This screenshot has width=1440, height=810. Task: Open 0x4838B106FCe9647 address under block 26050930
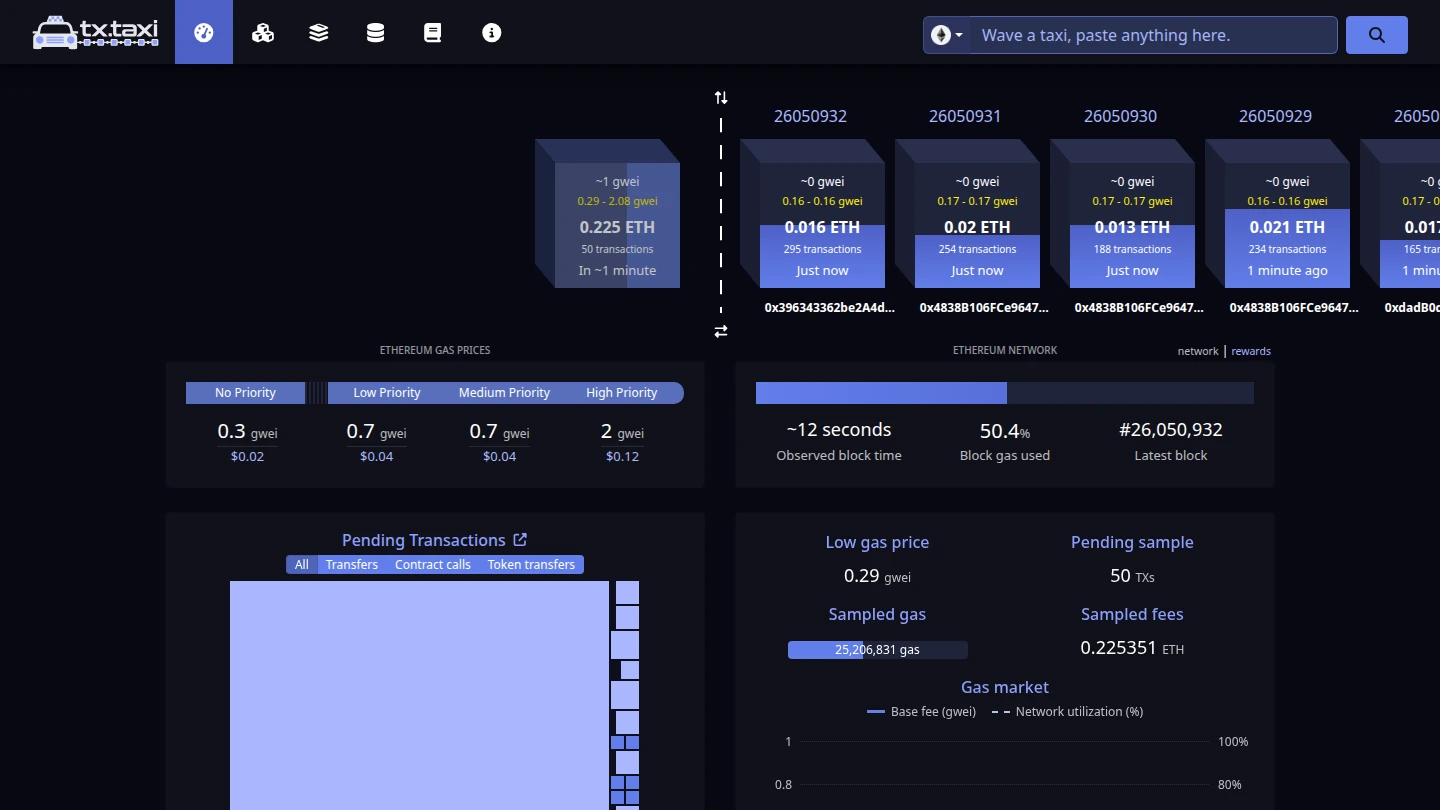[1139, 308]
